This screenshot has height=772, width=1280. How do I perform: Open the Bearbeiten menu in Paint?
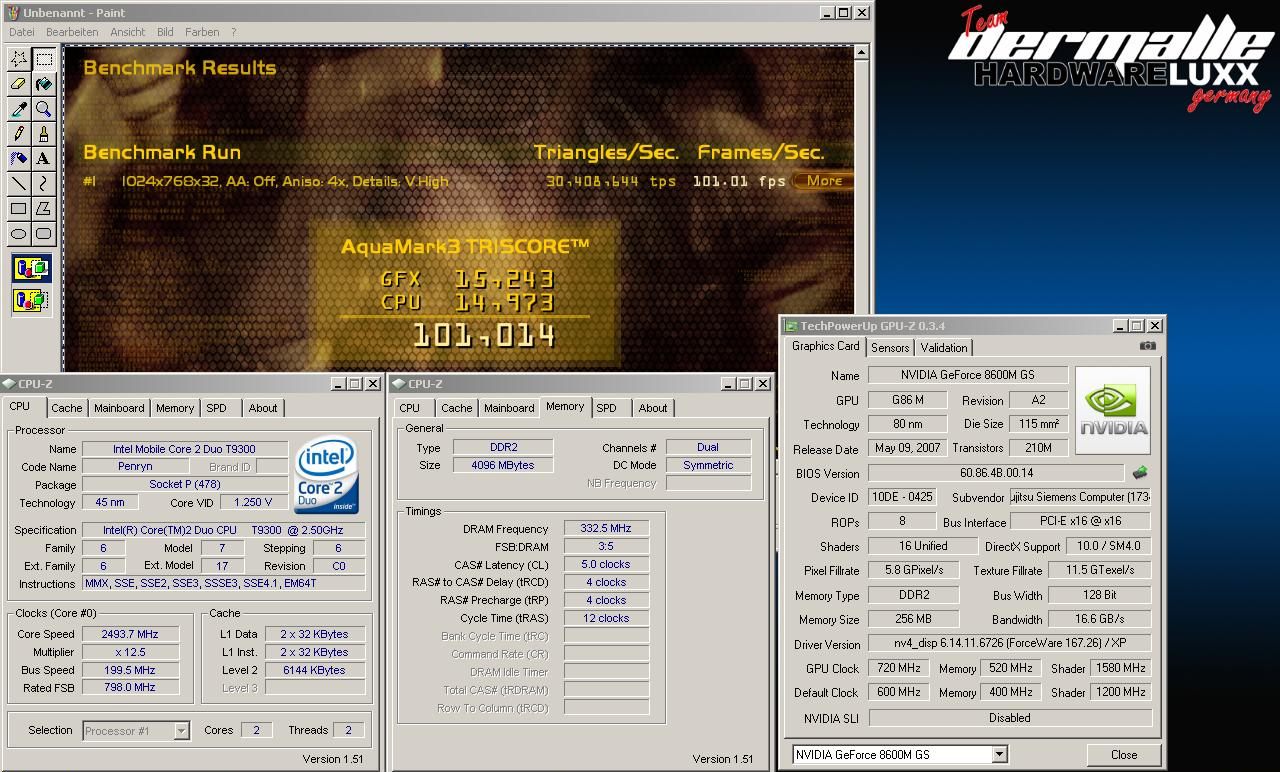click(x=72, y=32)
